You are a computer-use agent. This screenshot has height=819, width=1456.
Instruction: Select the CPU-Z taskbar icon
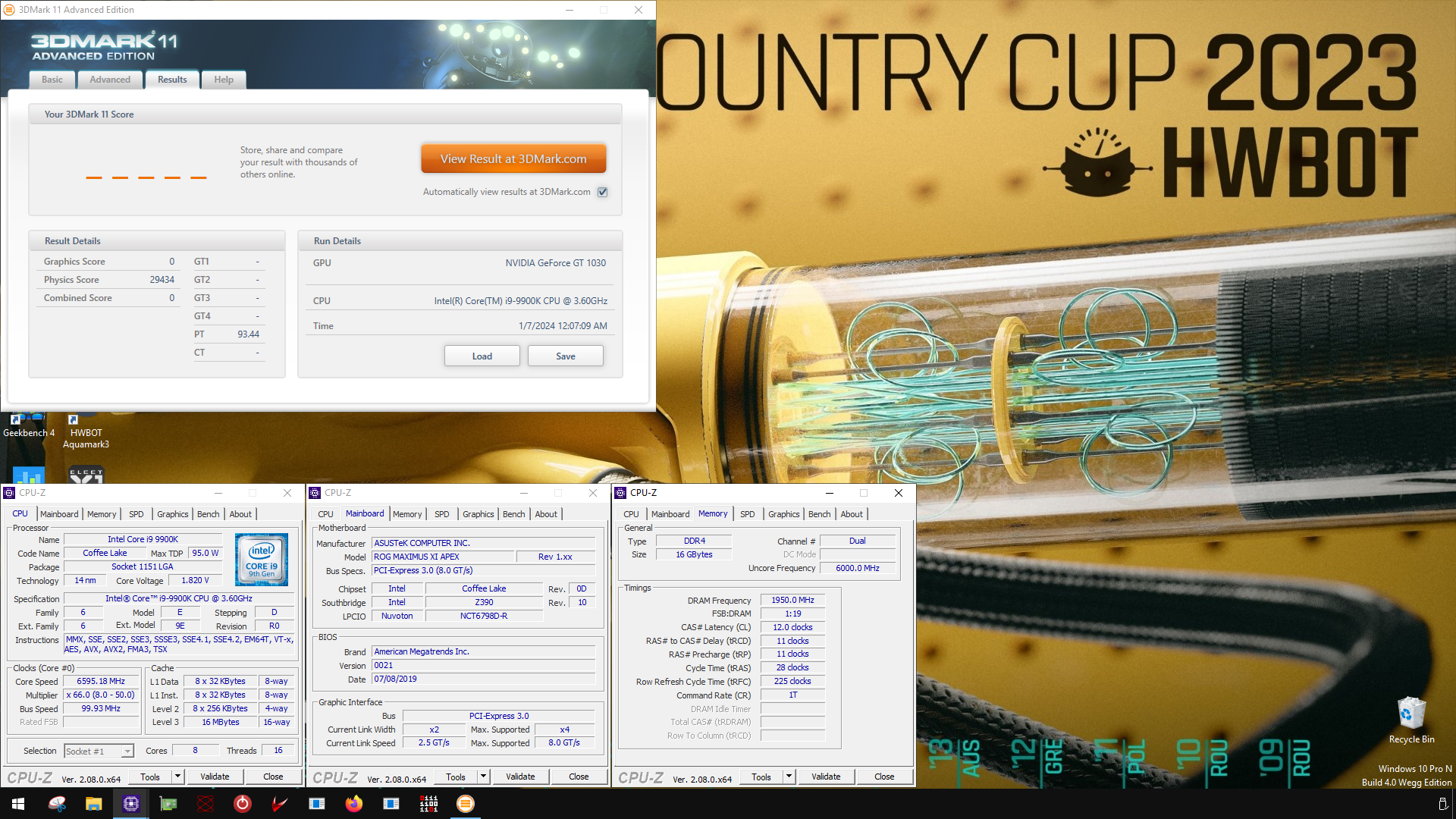pyautogui.click(x=130, y=804)
